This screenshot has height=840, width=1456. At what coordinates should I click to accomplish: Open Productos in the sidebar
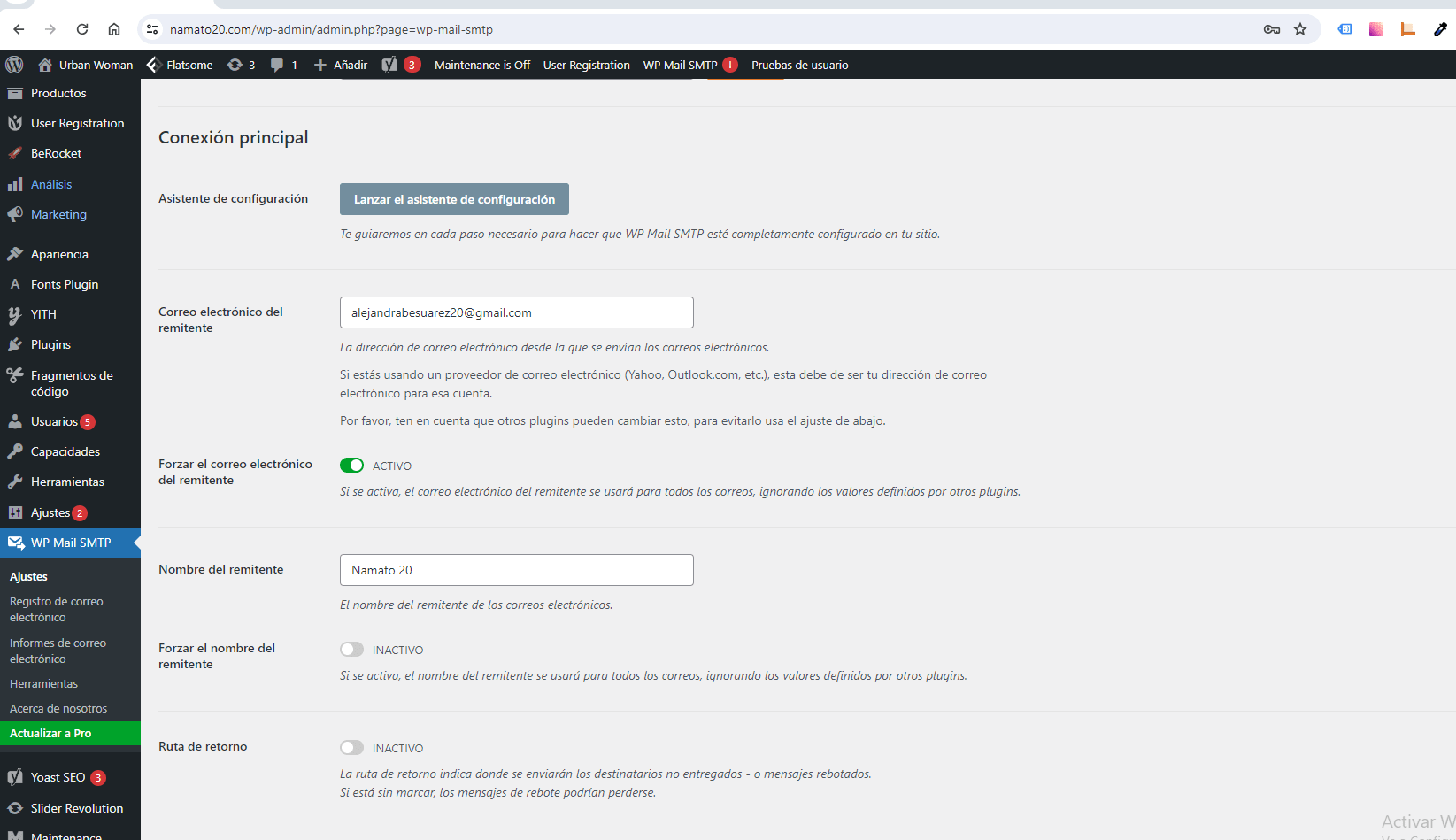[x=70, y=93]
